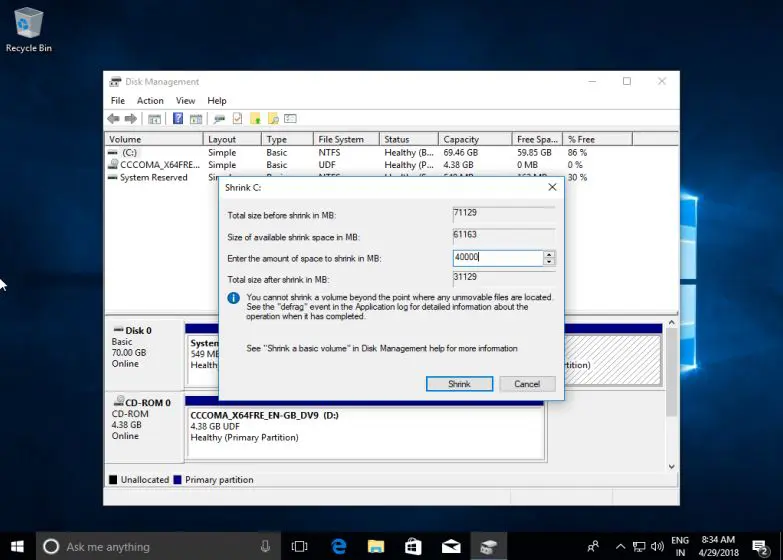Click the folder with magnifier toolbar icon
This screenshot has height=560, width=783.
[273, 118]
